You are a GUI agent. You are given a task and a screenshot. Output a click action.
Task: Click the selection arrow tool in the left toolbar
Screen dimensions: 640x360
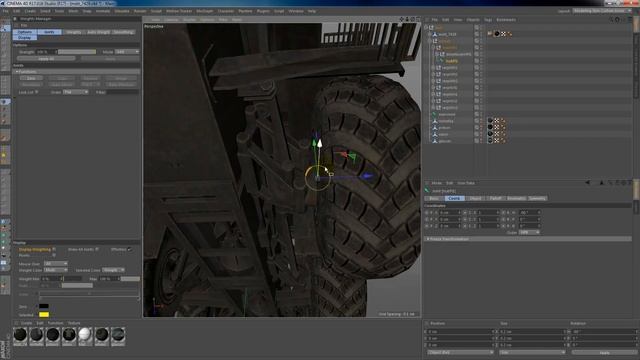[5, 29]
